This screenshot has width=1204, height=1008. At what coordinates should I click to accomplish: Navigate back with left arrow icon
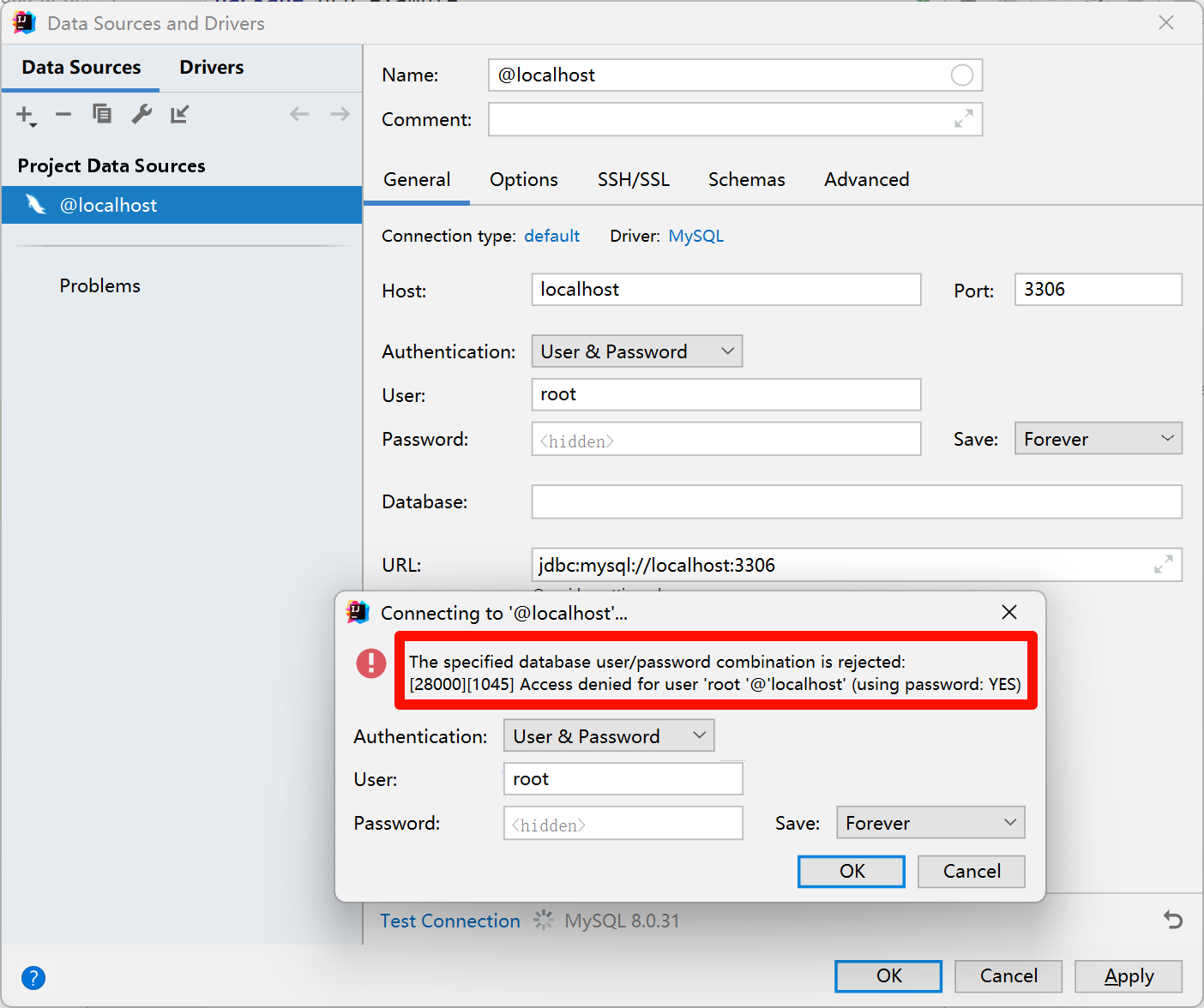click(299, 114)
